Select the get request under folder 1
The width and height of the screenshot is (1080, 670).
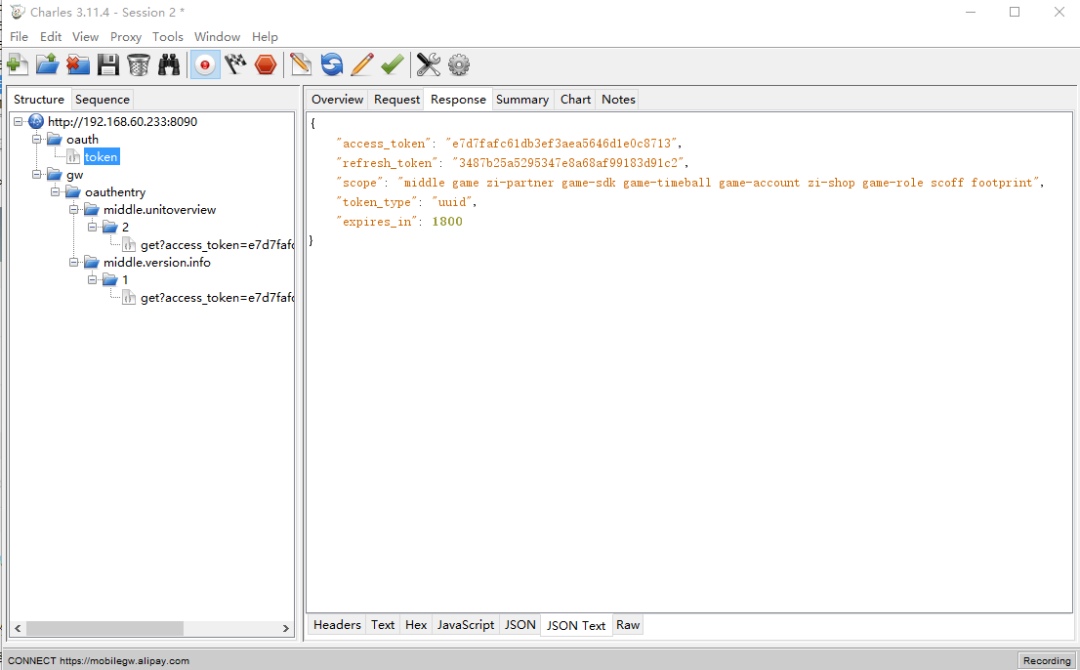(216, 297)
